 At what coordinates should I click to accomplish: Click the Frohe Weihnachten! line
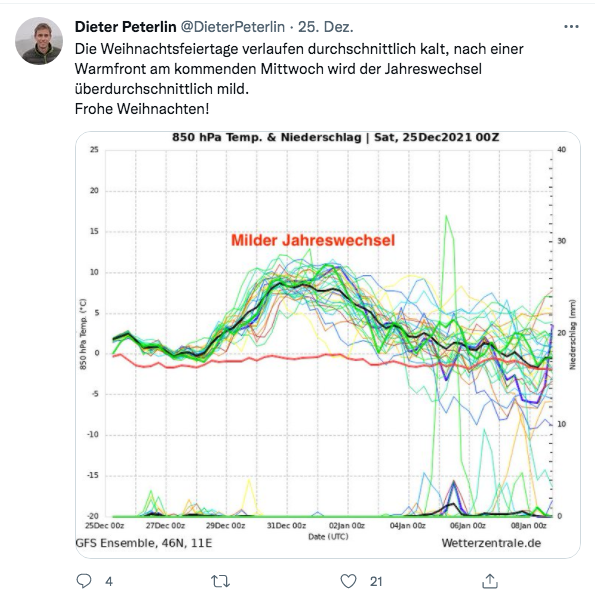tap(142, 109)
